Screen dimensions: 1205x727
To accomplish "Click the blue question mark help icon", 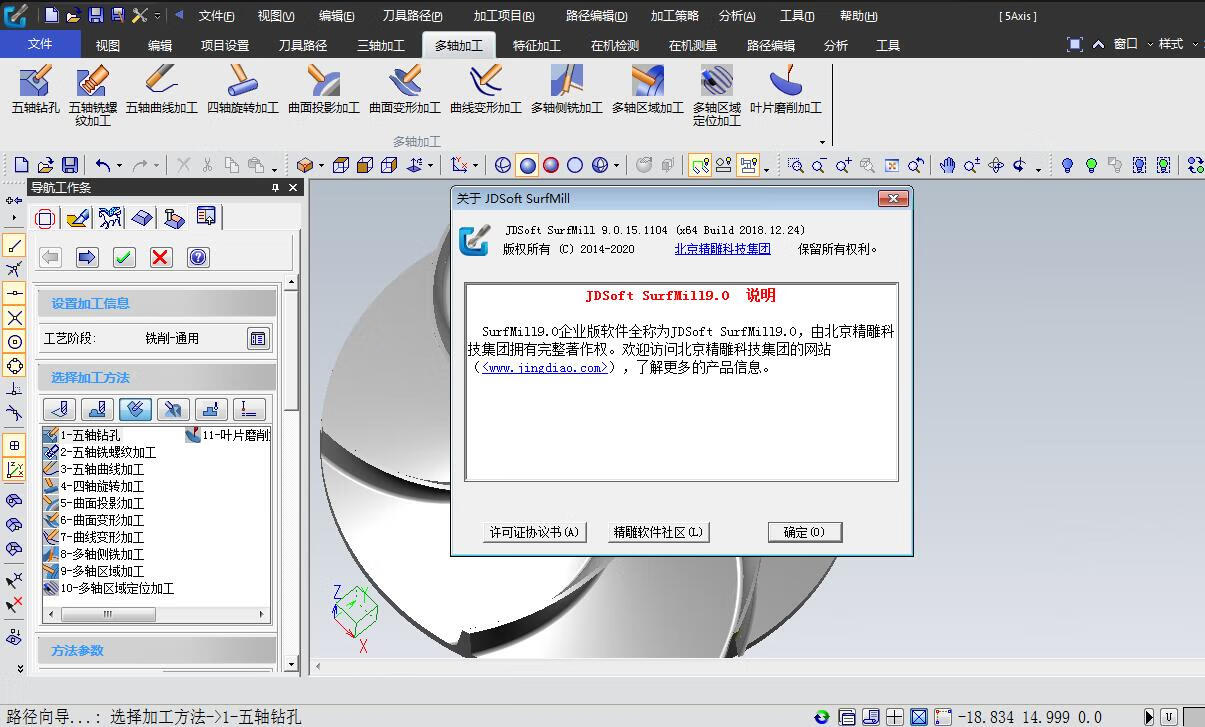I will [198, 257].
